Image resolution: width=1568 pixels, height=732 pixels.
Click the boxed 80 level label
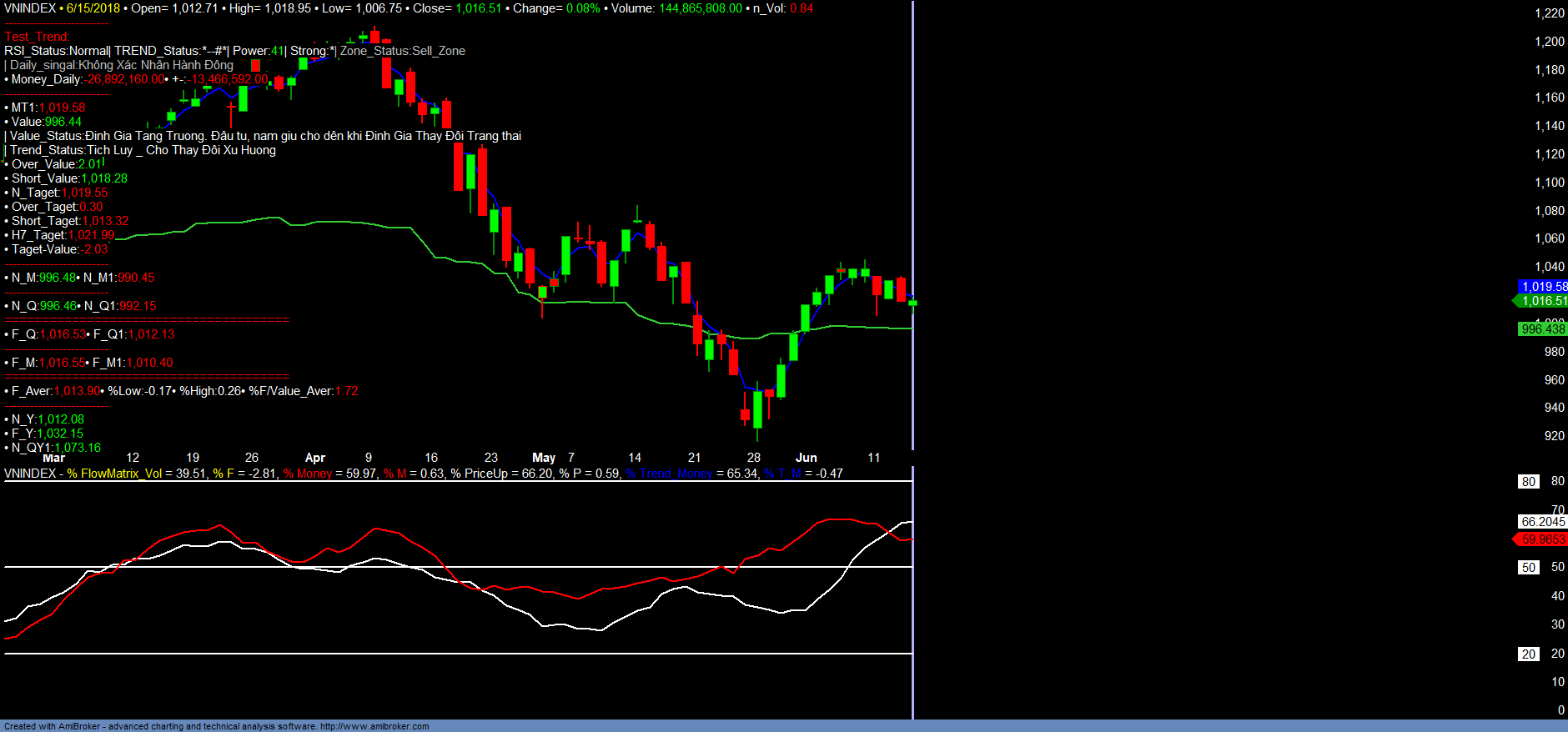pyautogui.click(x=1528, y=481)
